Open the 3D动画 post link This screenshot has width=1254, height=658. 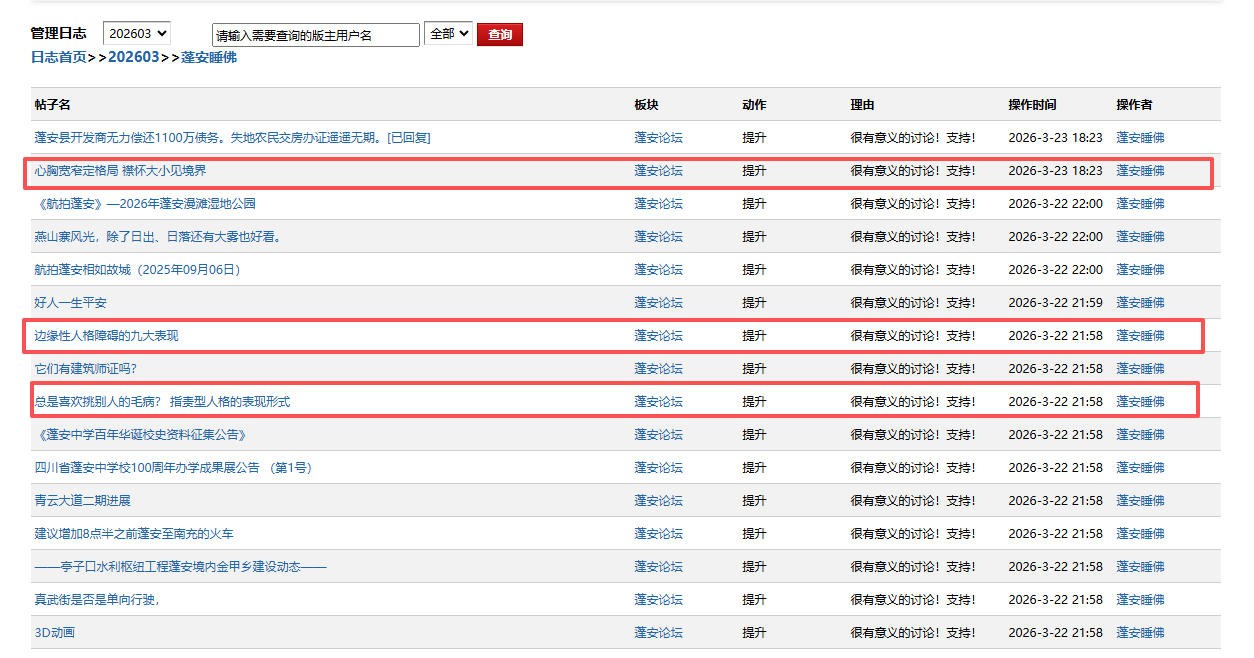click(55, 633)
